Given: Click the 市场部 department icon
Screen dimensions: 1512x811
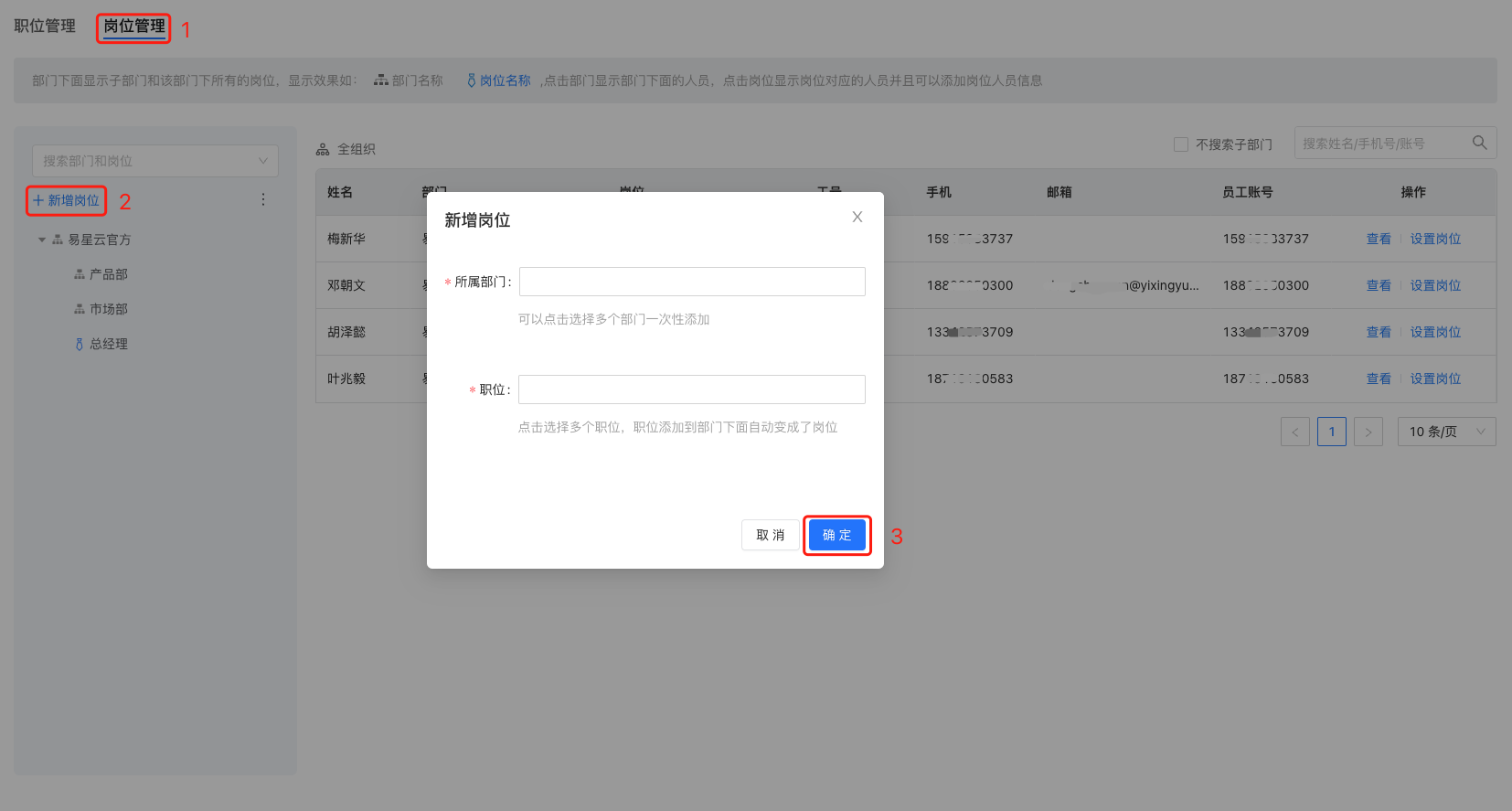Looking at the screenshot, I should coord(80,309).
